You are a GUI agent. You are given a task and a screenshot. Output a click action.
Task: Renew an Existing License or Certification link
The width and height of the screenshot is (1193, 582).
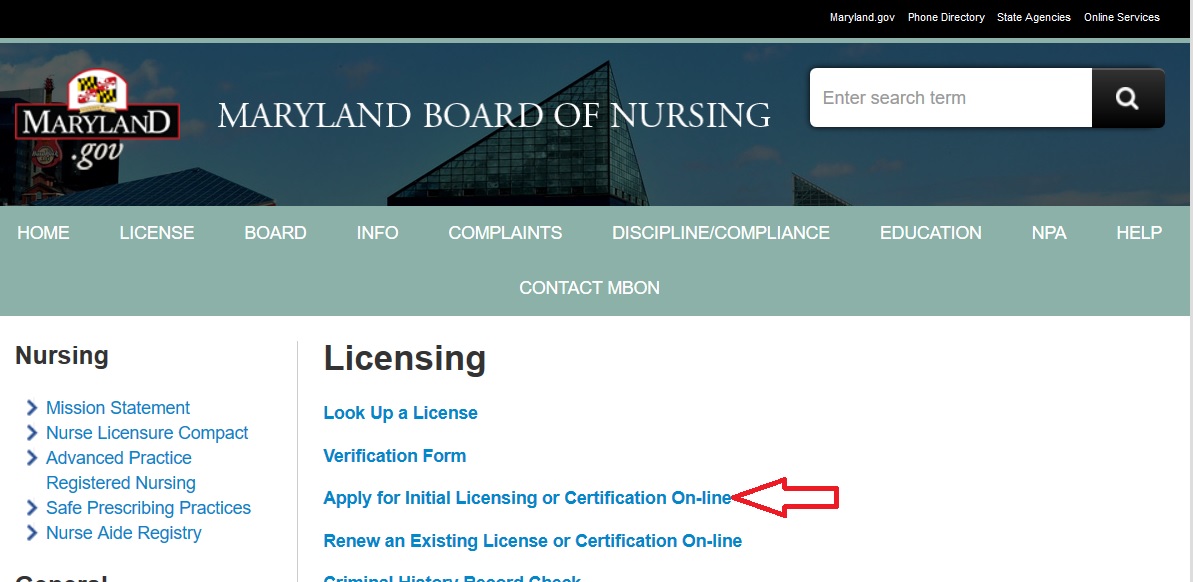click(532, 541)
